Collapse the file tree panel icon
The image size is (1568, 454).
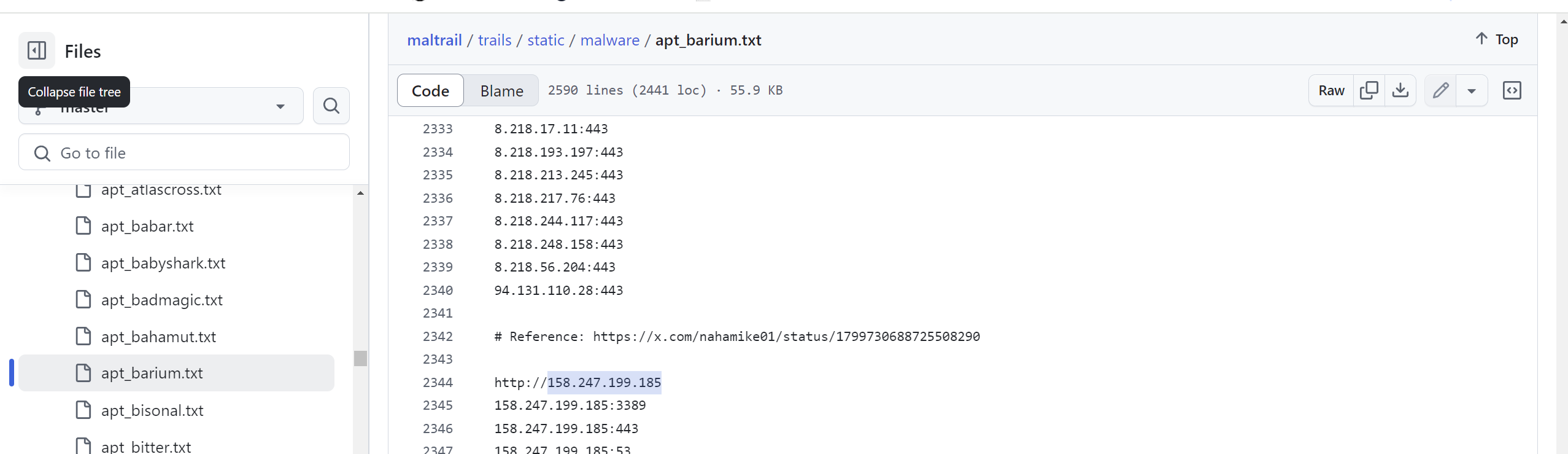coord(37,50)
